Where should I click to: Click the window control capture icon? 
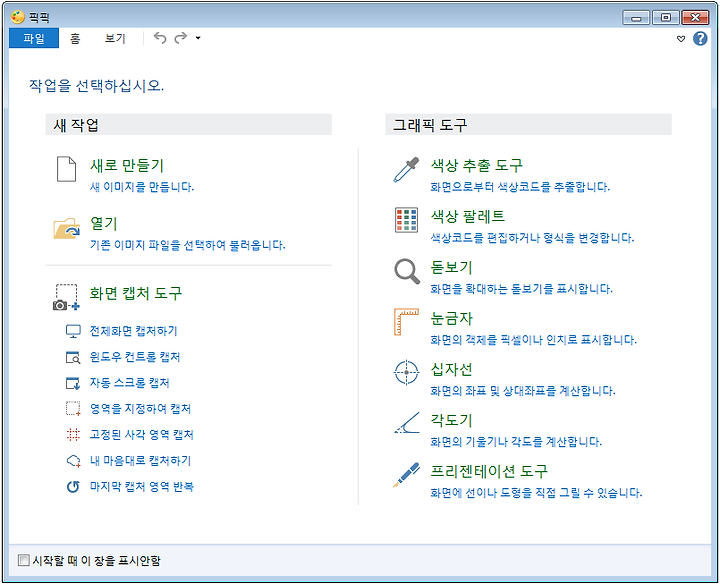pyautogui.click(x=73, y=357)
